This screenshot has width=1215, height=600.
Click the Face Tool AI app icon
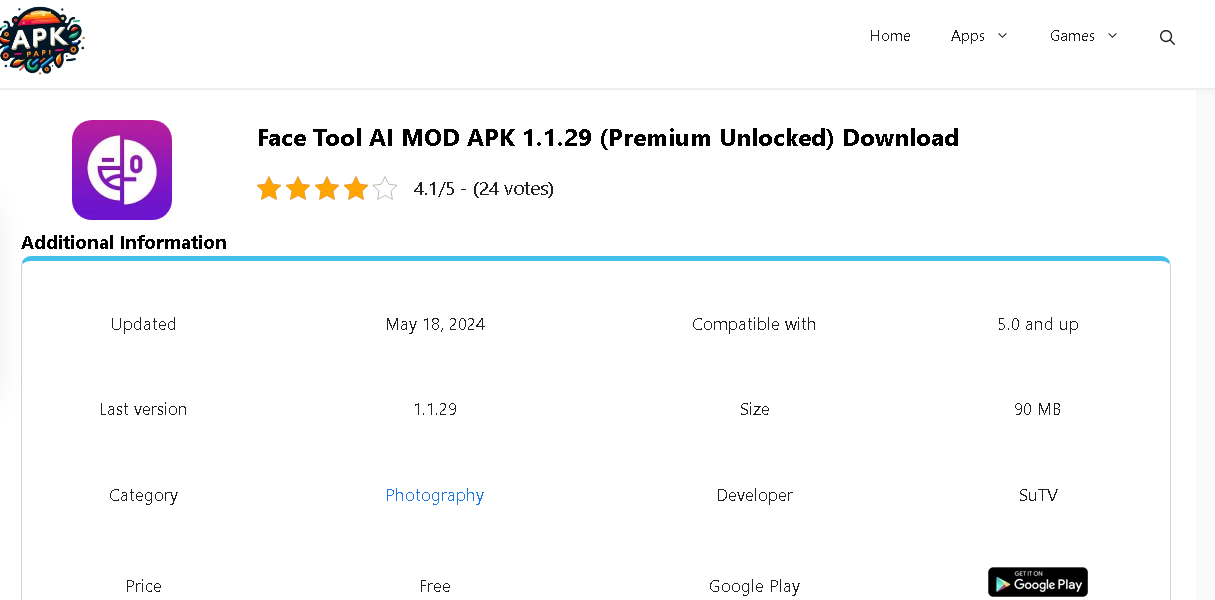(122, 169)
